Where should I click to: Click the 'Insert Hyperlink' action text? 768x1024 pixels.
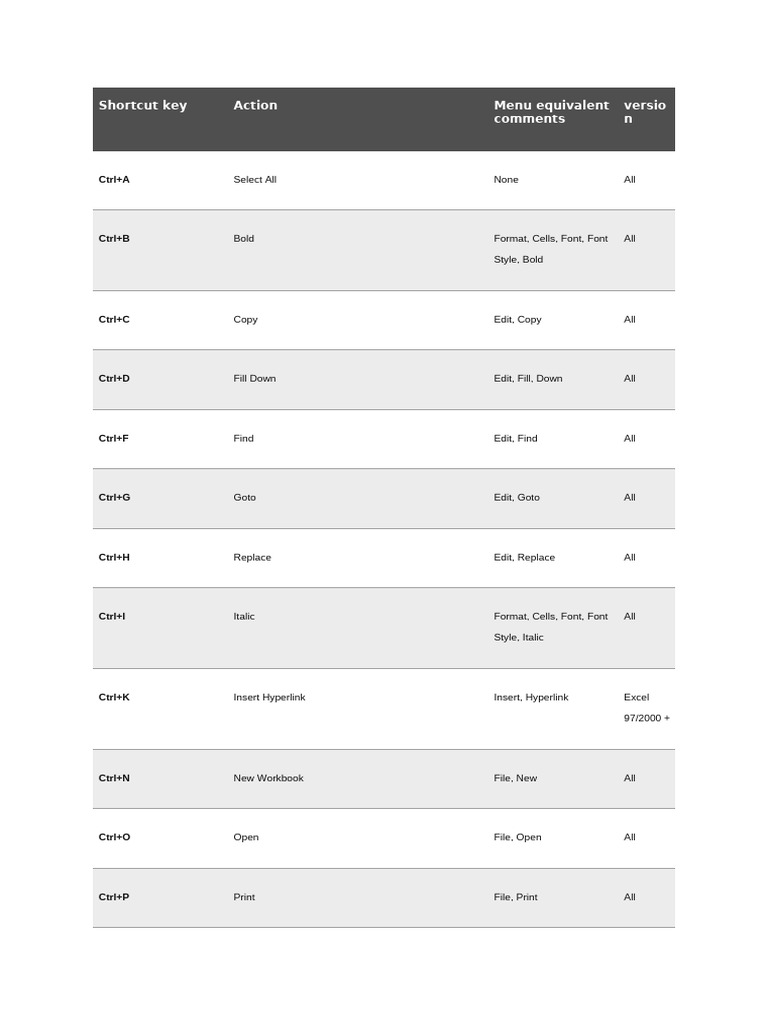[x=269, y=698]
